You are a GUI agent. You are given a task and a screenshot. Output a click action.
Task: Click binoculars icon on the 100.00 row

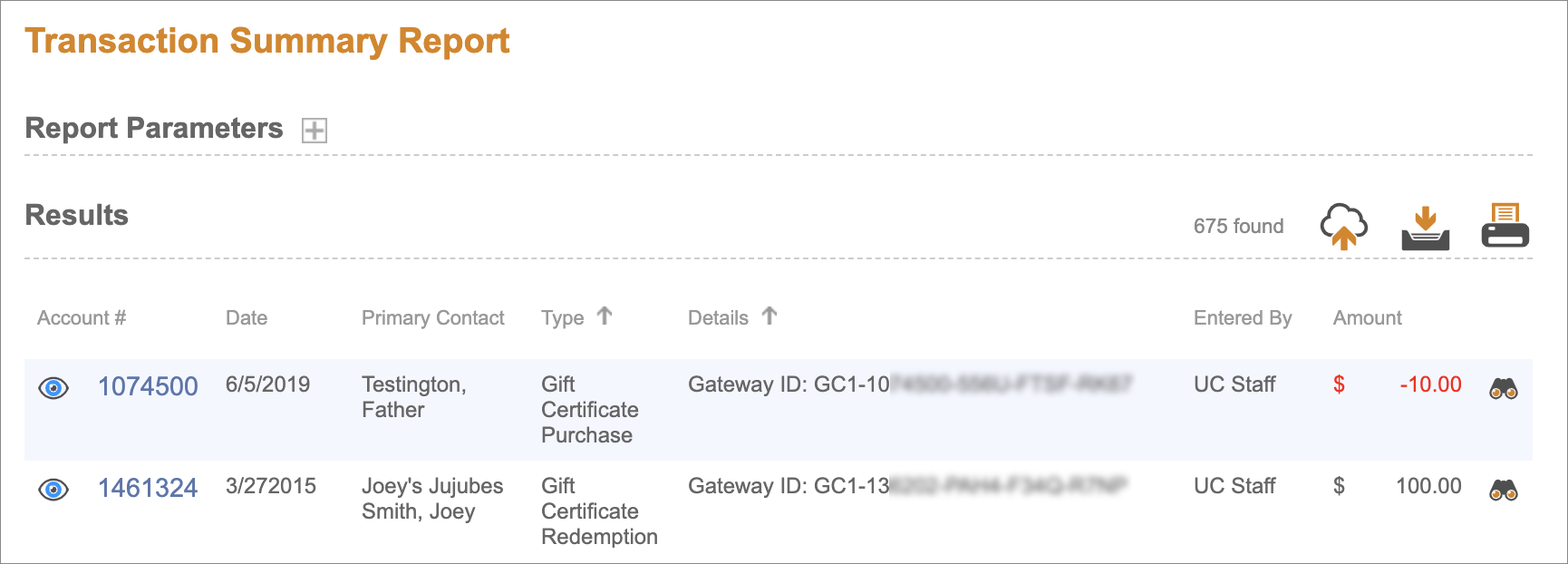pyautogui.click(x=1504, y=491)
